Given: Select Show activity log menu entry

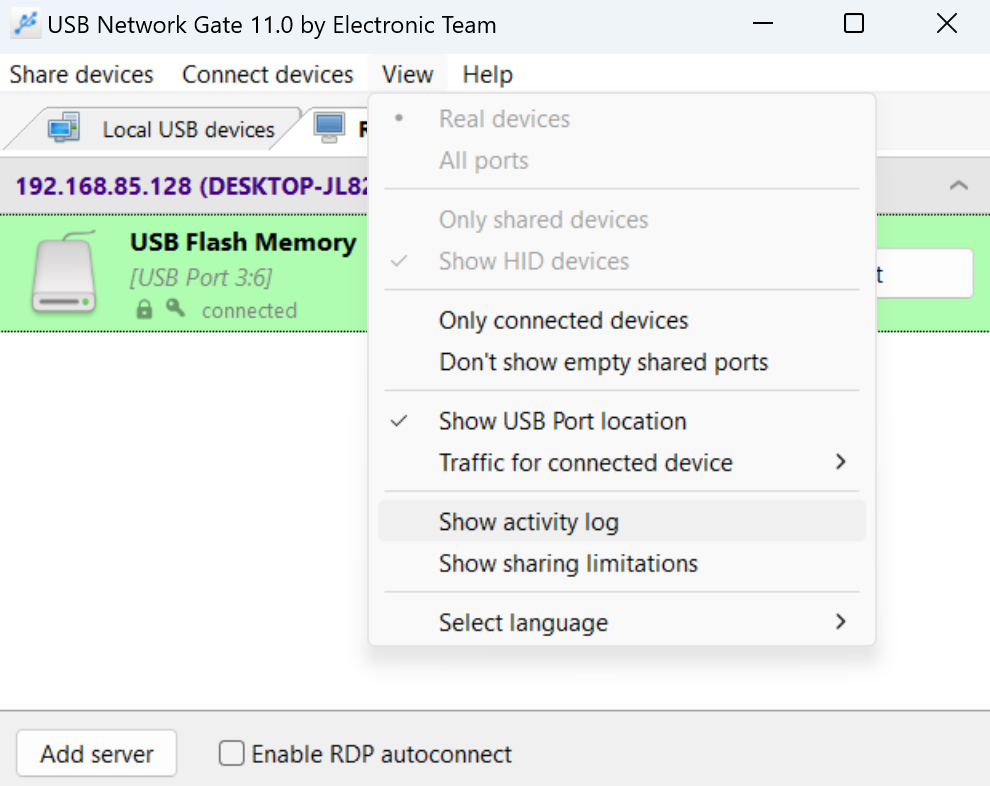Looking at the screenshot, I should point(528,522).
